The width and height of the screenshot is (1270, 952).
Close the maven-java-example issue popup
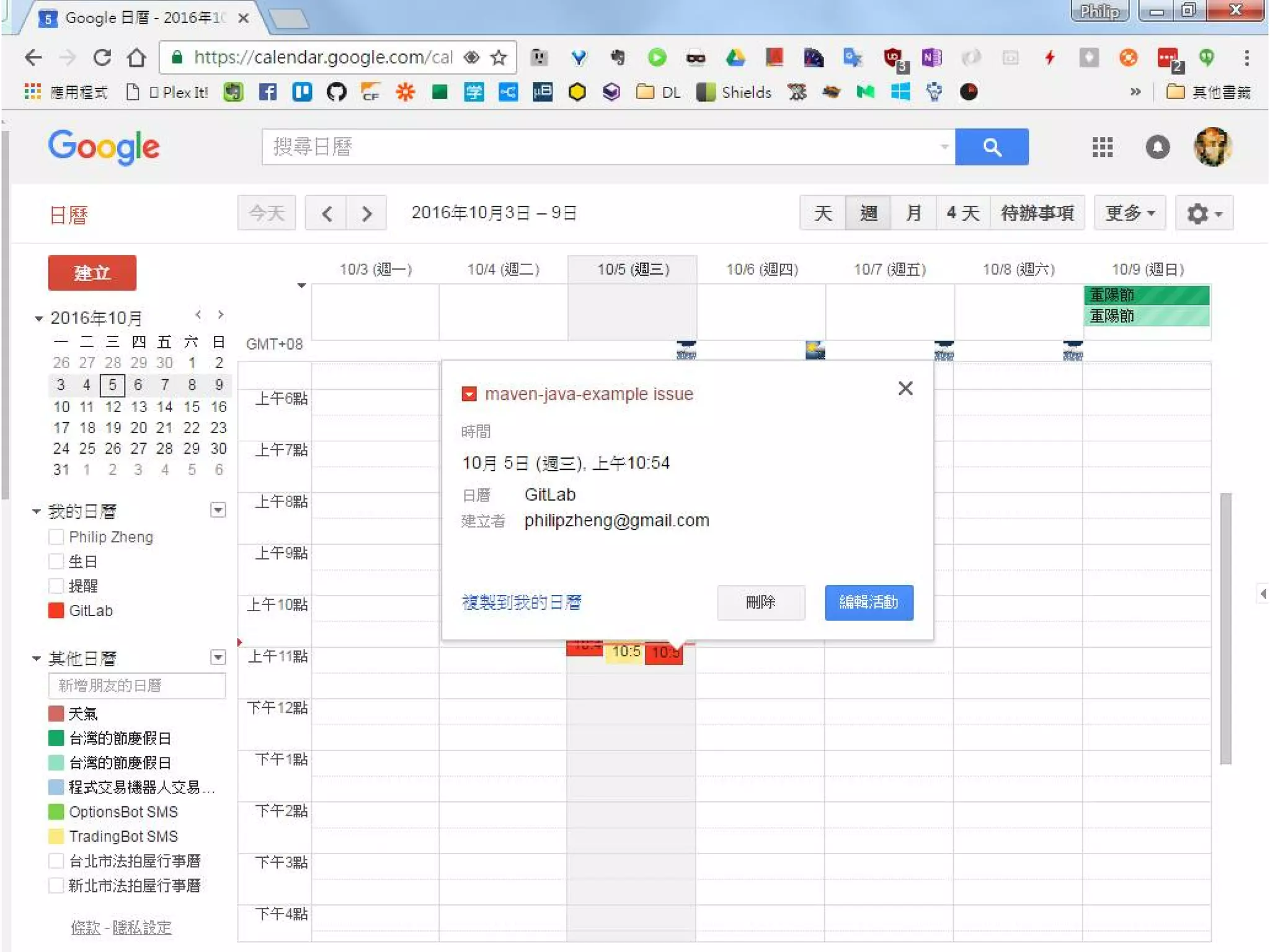pos(905,389)
